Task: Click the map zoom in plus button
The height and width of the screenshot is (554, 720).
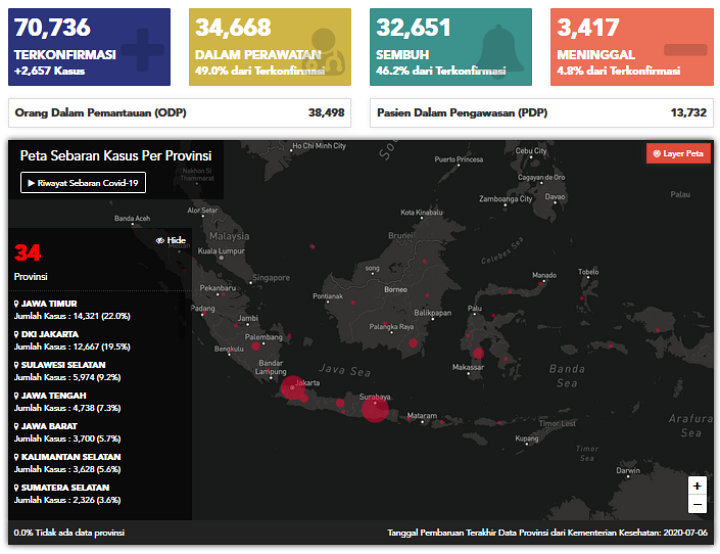Action: (x=697, y=486)
